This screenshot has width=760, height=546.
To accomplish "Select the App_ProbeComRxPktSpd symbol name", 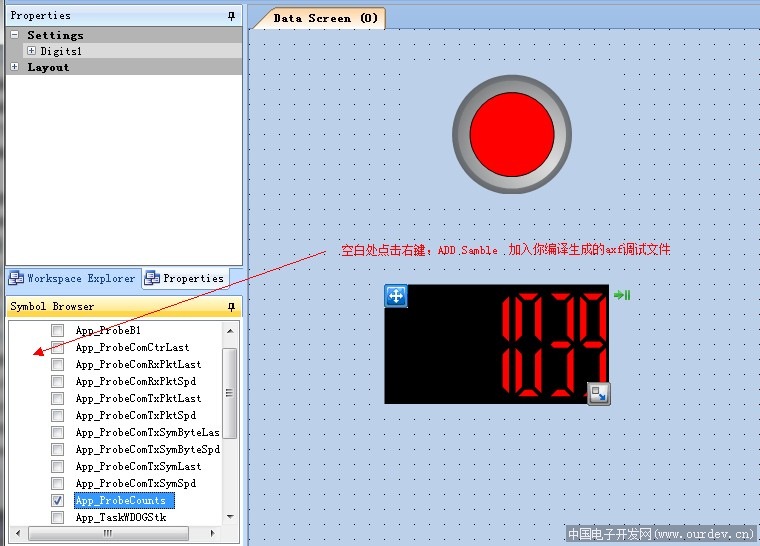I will coord(136,381).
